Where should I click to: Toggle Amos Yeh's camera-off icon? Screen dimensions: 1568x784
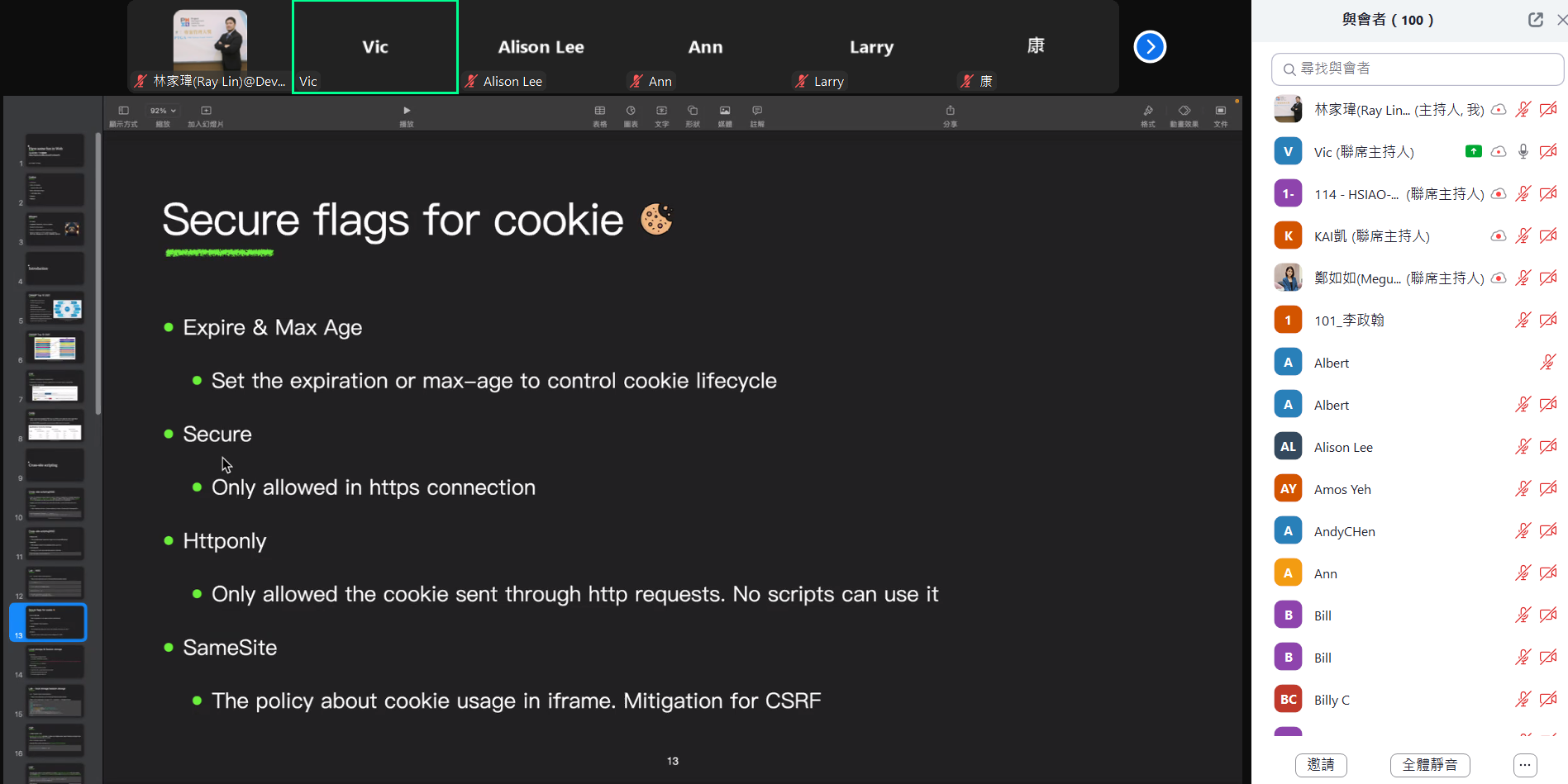click(x=1548, y=489)
